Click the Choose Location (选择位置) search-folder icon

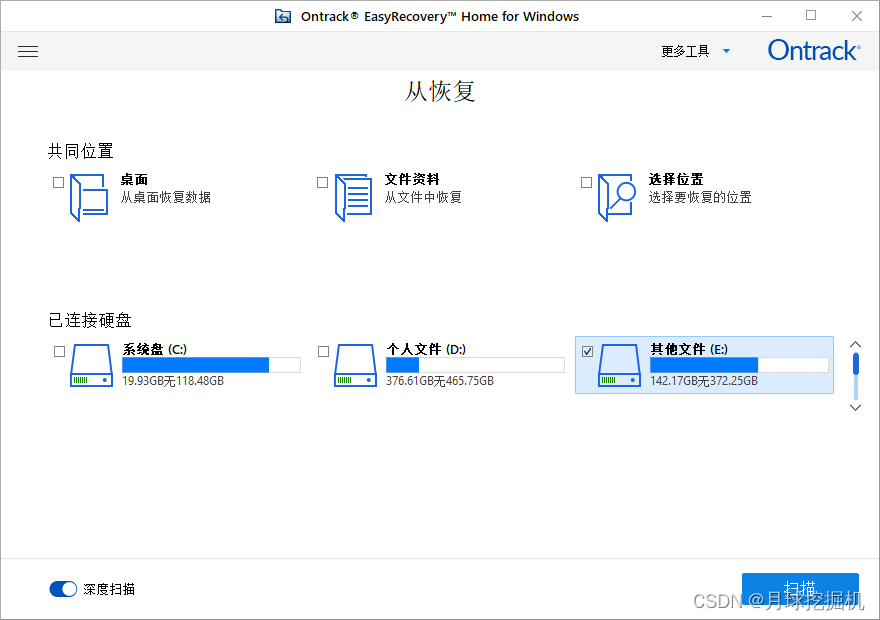(x=617, y=198)
